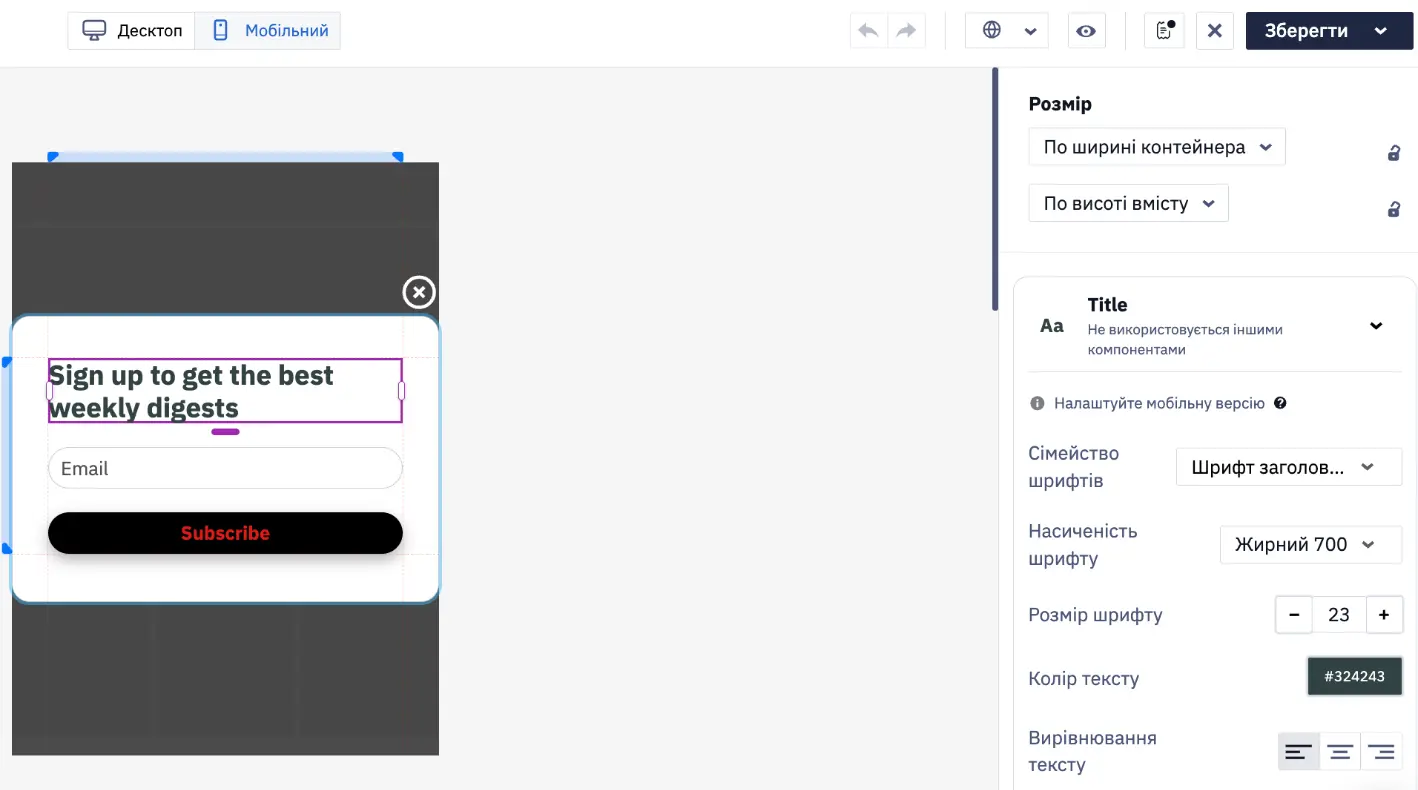This screenshot has width=1418, height=790.
Task: Undo the last change
Action: tap(869, 30)
